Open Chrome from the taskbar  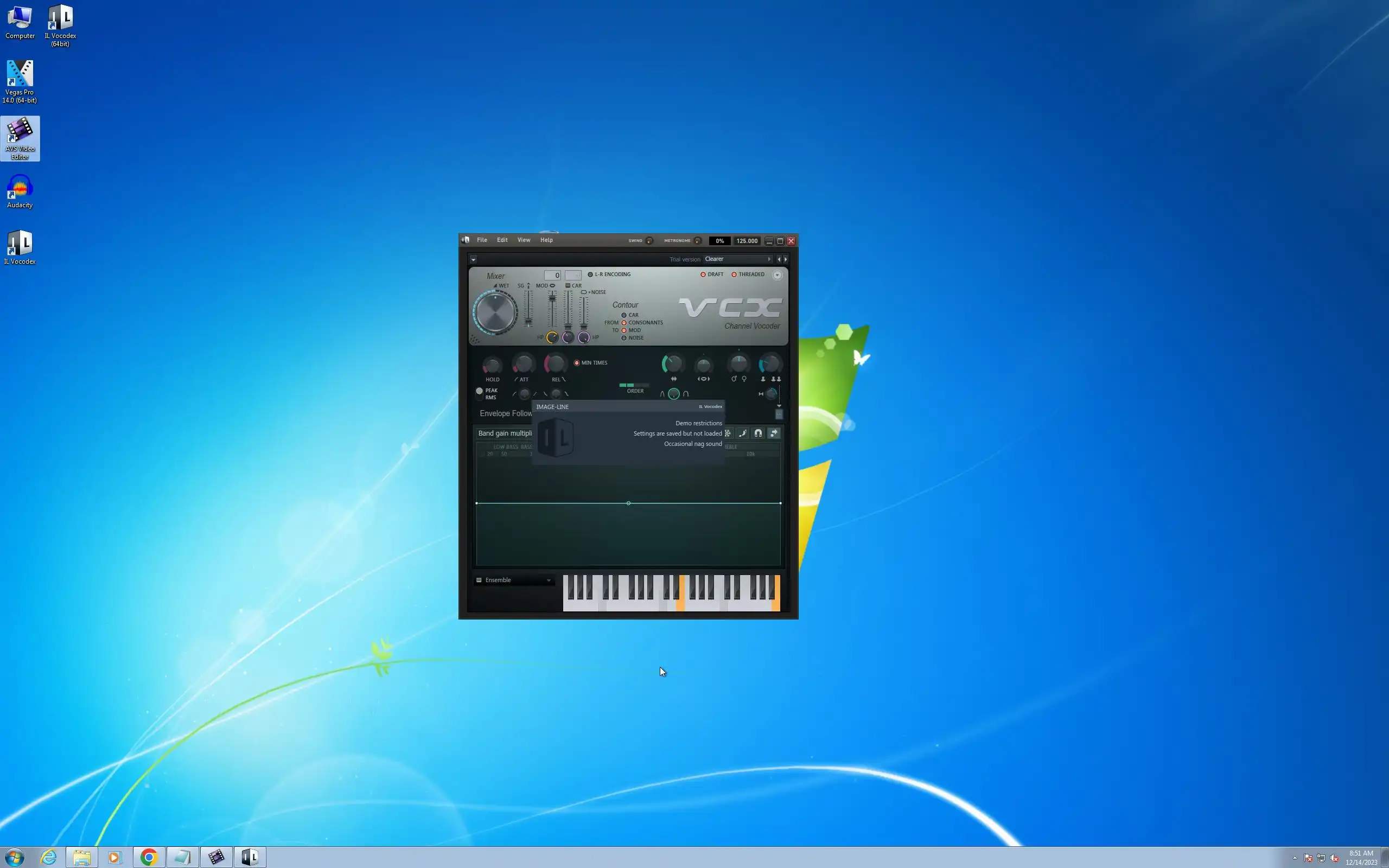pyautogui.click(x=149, y=857)
